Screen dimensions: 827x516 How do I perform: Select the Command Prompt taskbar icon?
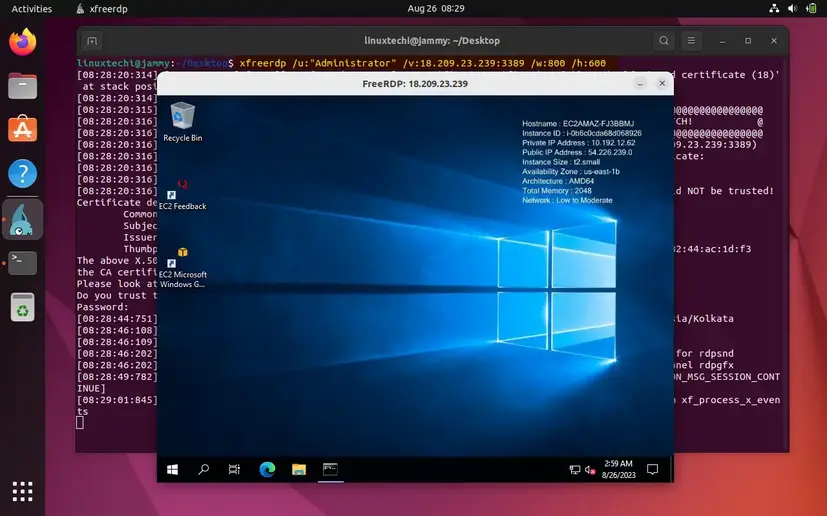pyautogui.click(x=329, y=469)
